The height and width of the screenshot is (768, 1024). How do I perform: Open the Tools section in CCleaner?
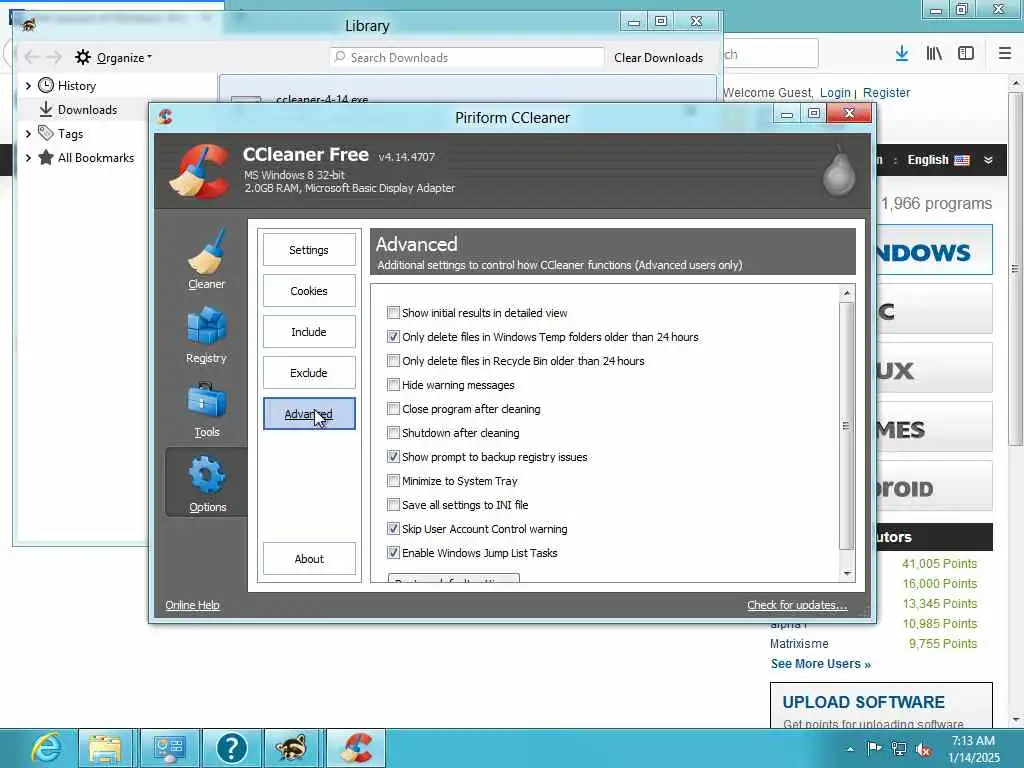tap(206, 409)
